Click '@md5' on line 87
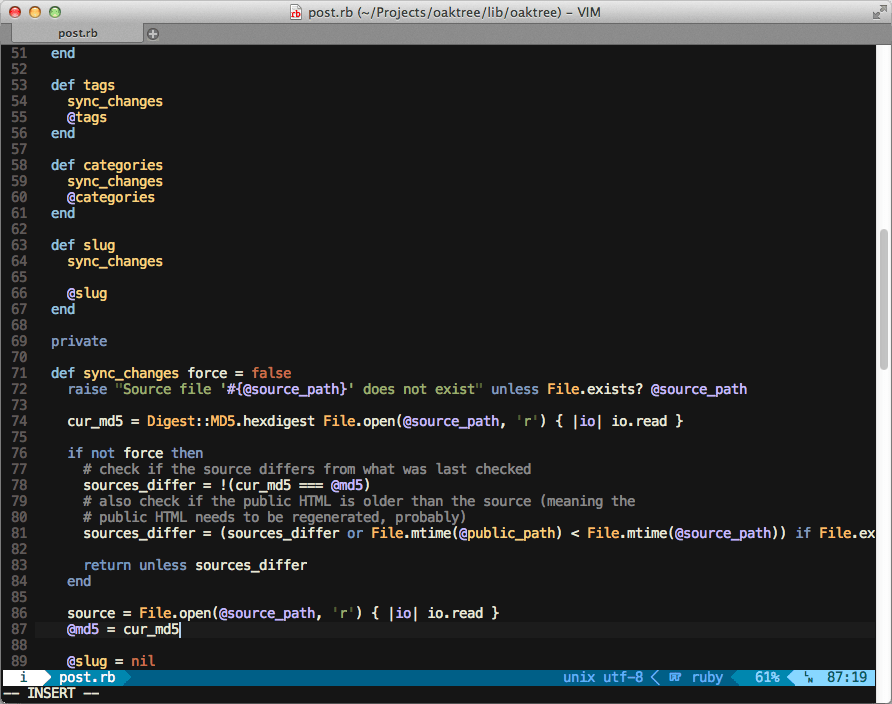Screen dimensions: 892x704 click(83, 629)
